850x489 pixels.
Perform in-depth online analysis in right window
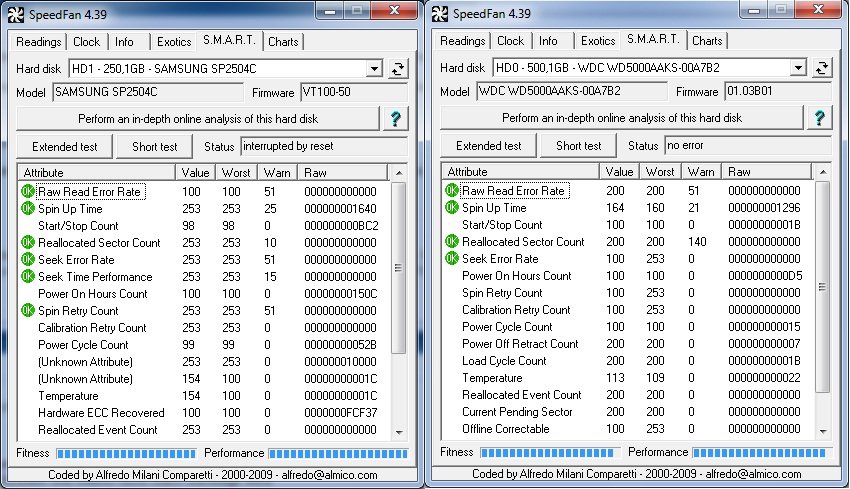point(622,118)
